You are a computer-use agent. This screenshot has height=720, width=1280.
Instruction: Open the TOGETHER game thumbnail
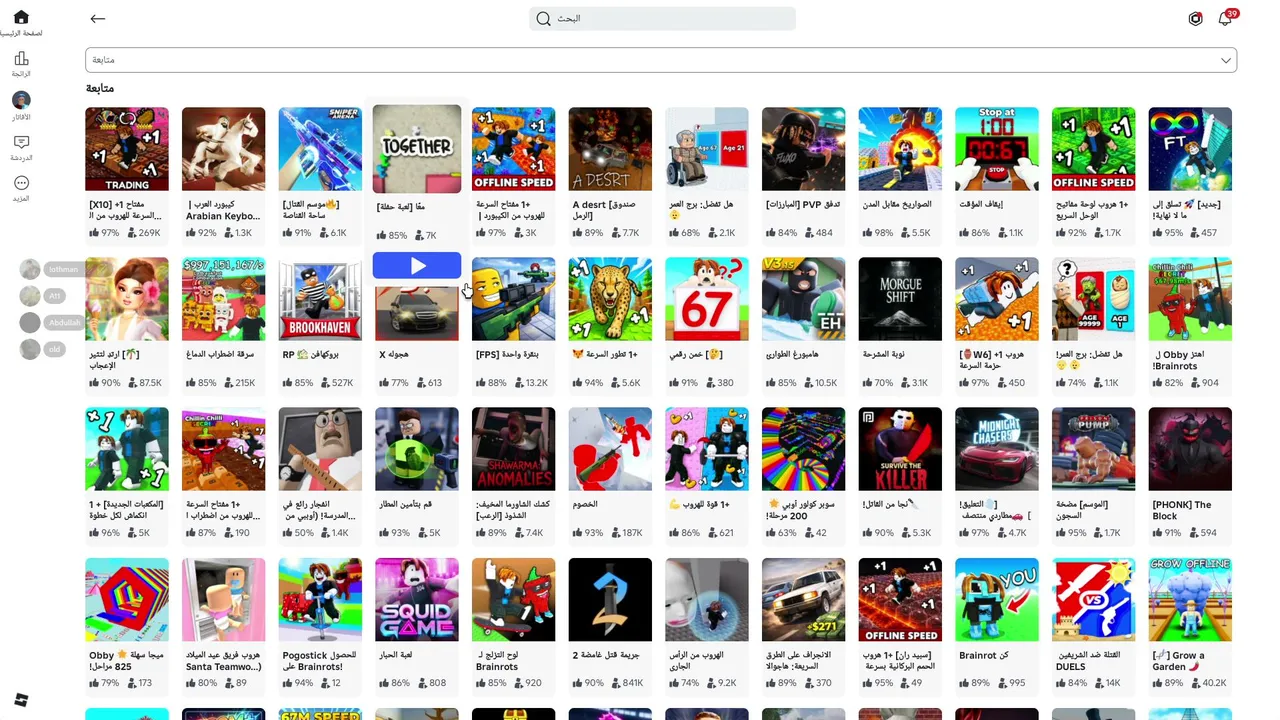coord(417,149)
